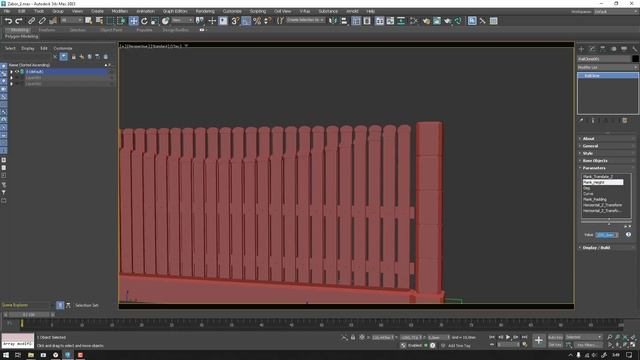Image resolution: width=640 pixels, height=360 pixels.
Task: Toggle visibility eye of first layer
Action: (17, 72)
